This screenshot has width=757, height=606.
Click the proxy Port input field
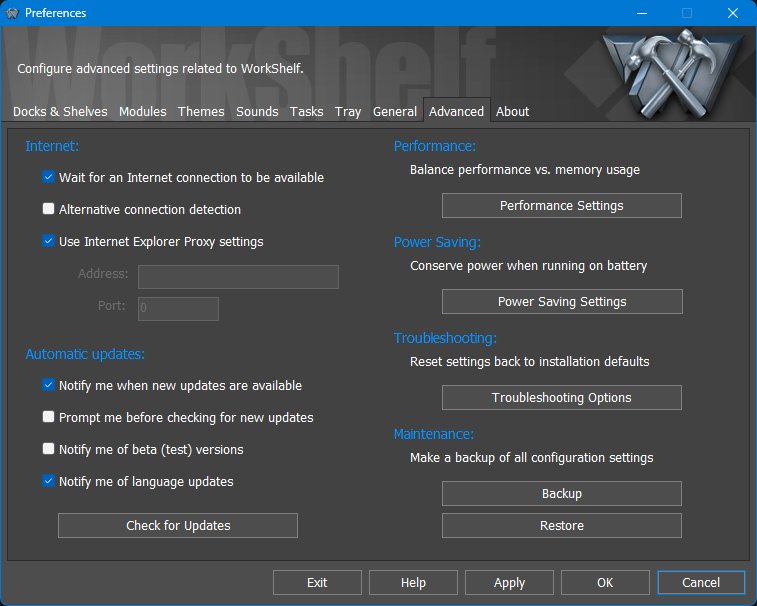coord(178,309)
